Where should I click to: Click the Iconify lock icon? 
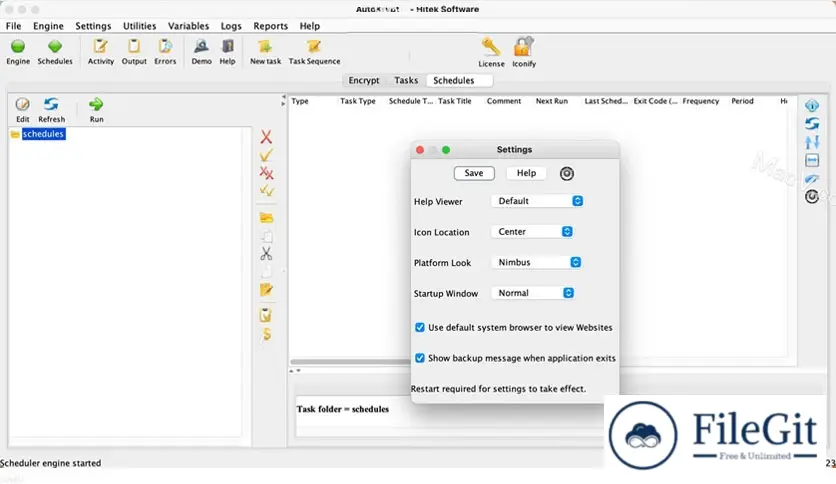tap(523, 47)
